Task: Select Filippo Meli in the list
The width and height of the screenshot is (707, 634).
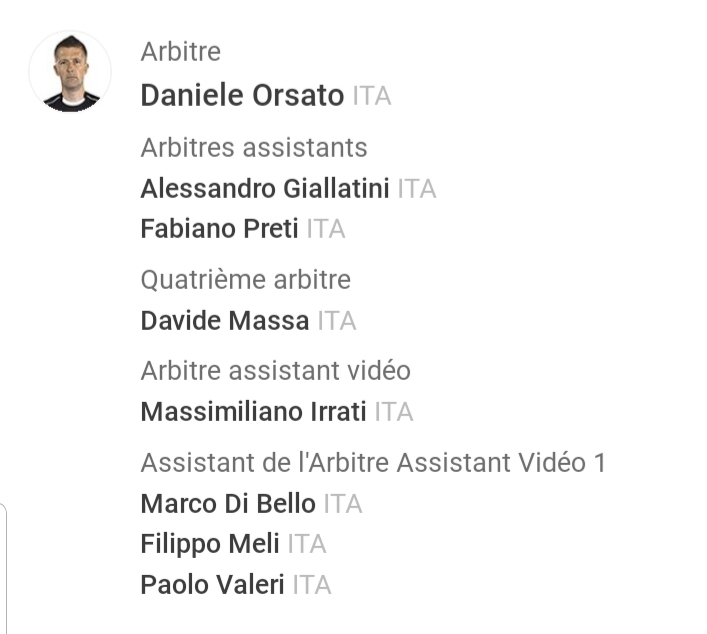Action: [x=209, y=544]
